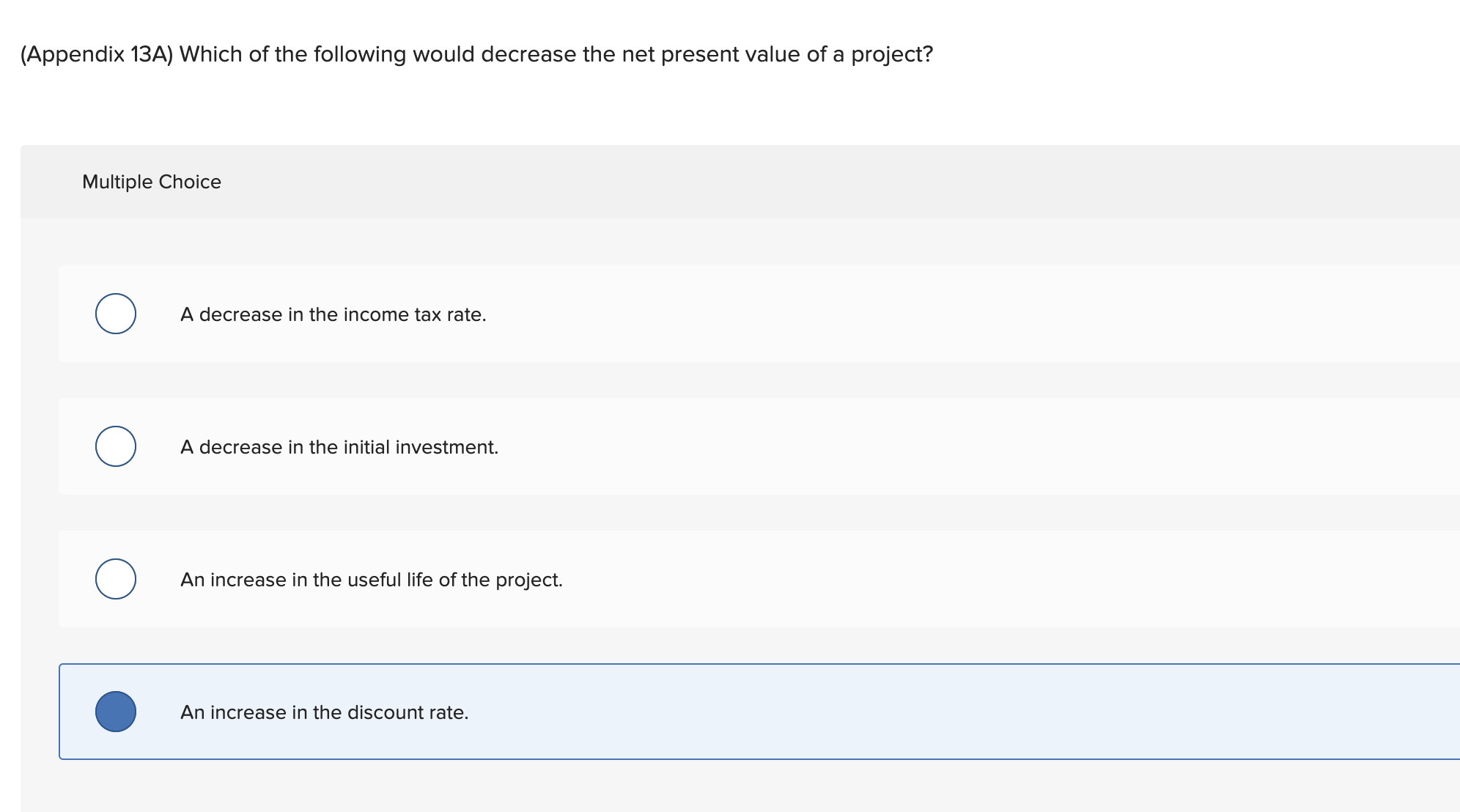Choose 'An increase in the useful life of the project.'
The image size is (1460, 812).
(372, 580)
